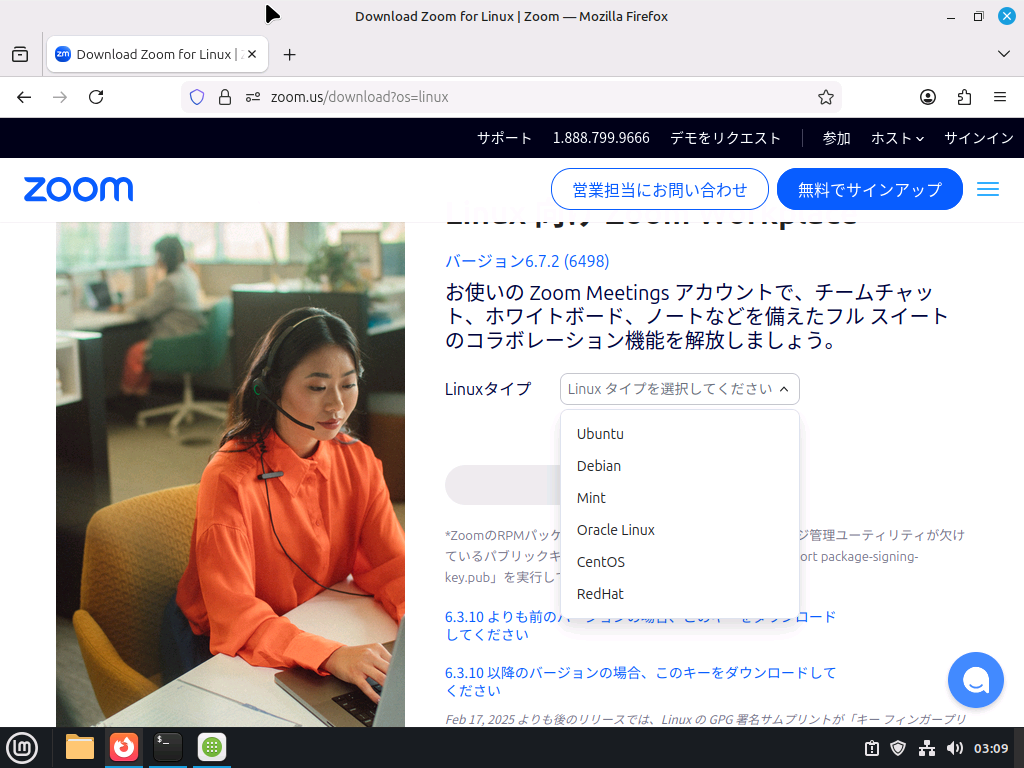
Task: Bookmark this page with the star icon
Action: coord(826,97)
